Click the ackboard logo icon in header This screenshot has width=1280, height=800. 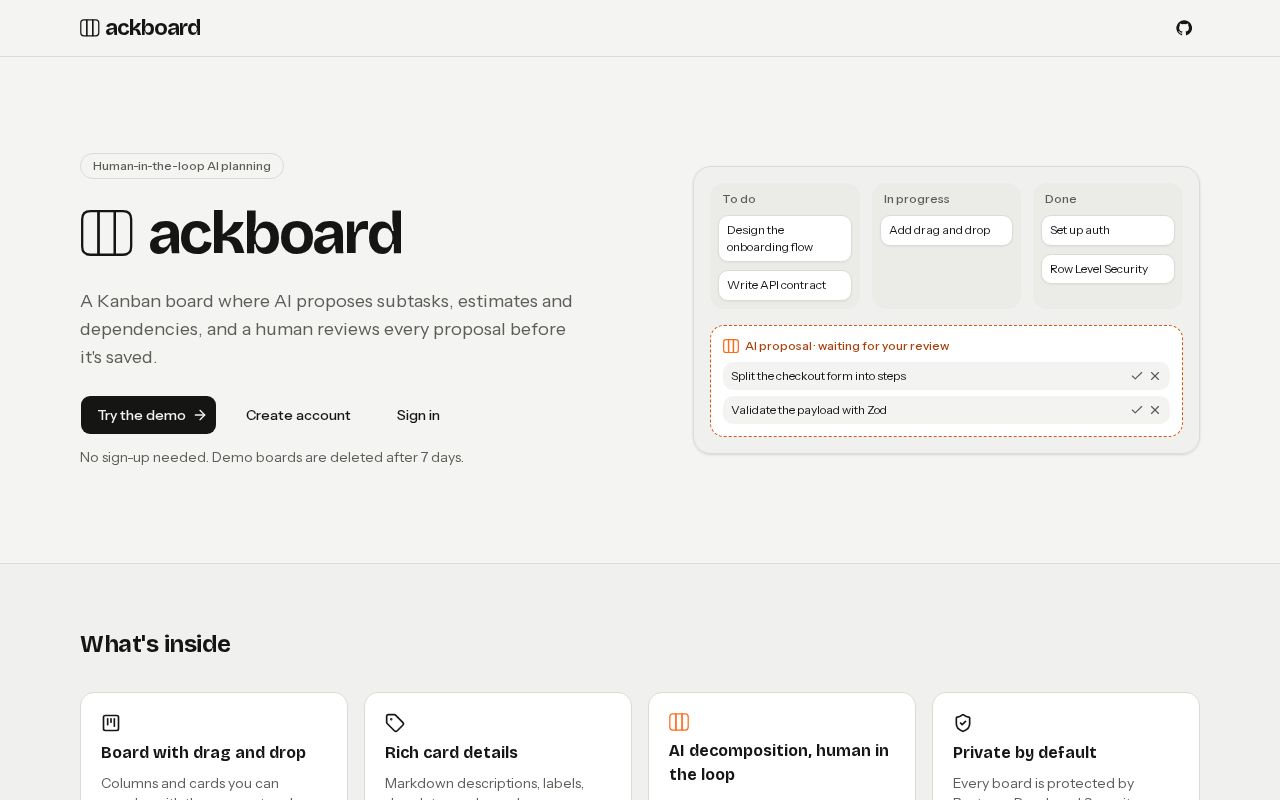click(x=90, y=28)
